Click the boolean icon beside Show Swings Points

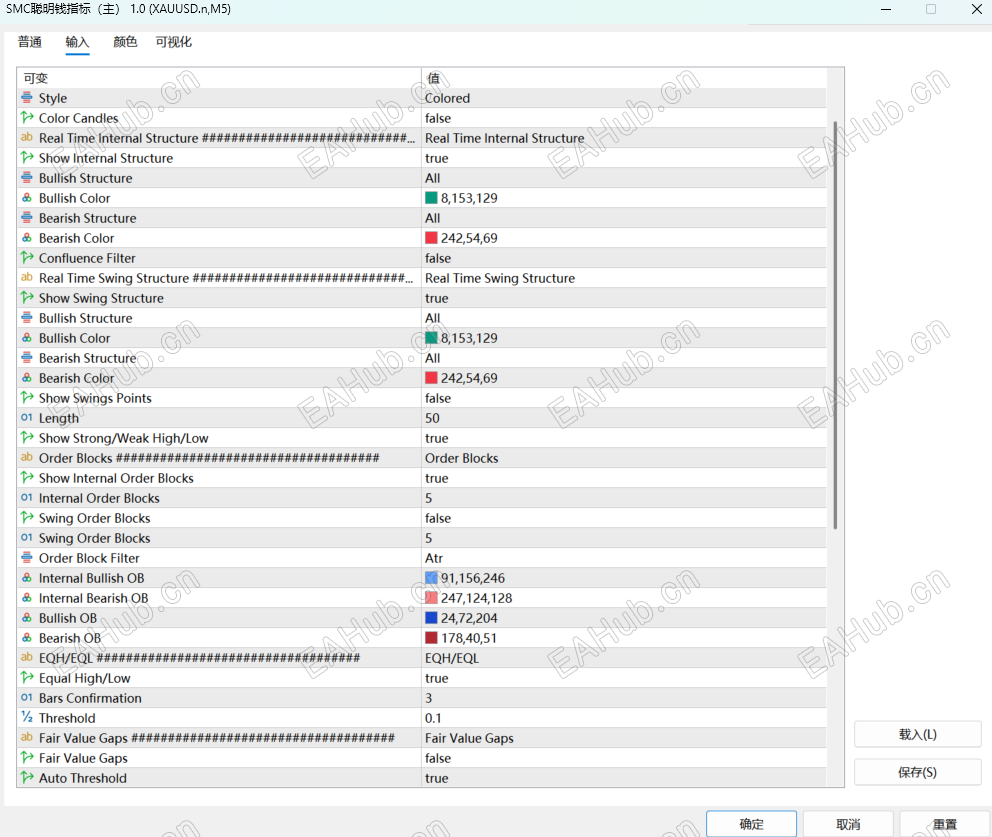[27, 397]
